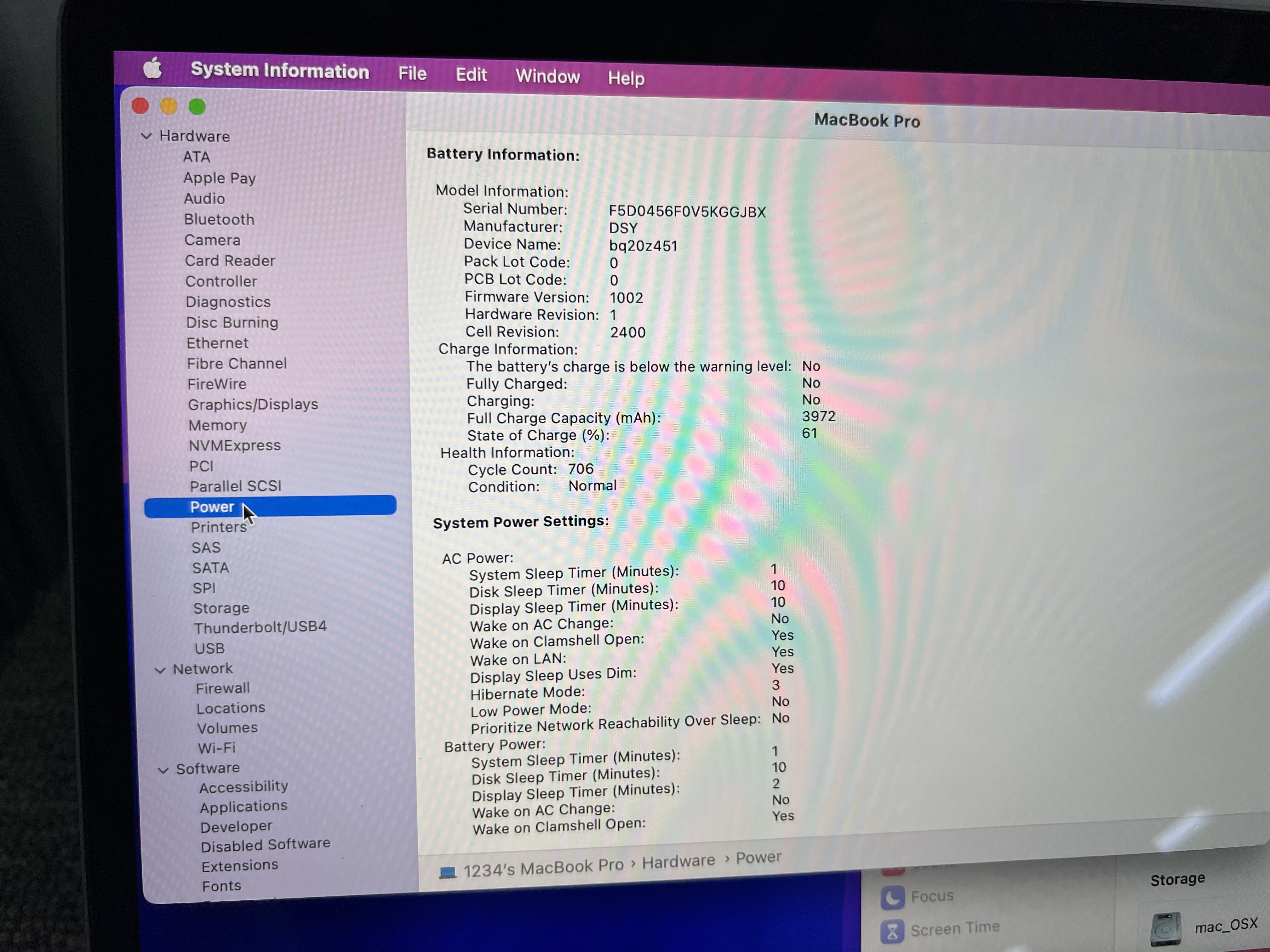Click the Cycle Count value 706
This screenshot has width=1270, height=952.
[581, 469]
